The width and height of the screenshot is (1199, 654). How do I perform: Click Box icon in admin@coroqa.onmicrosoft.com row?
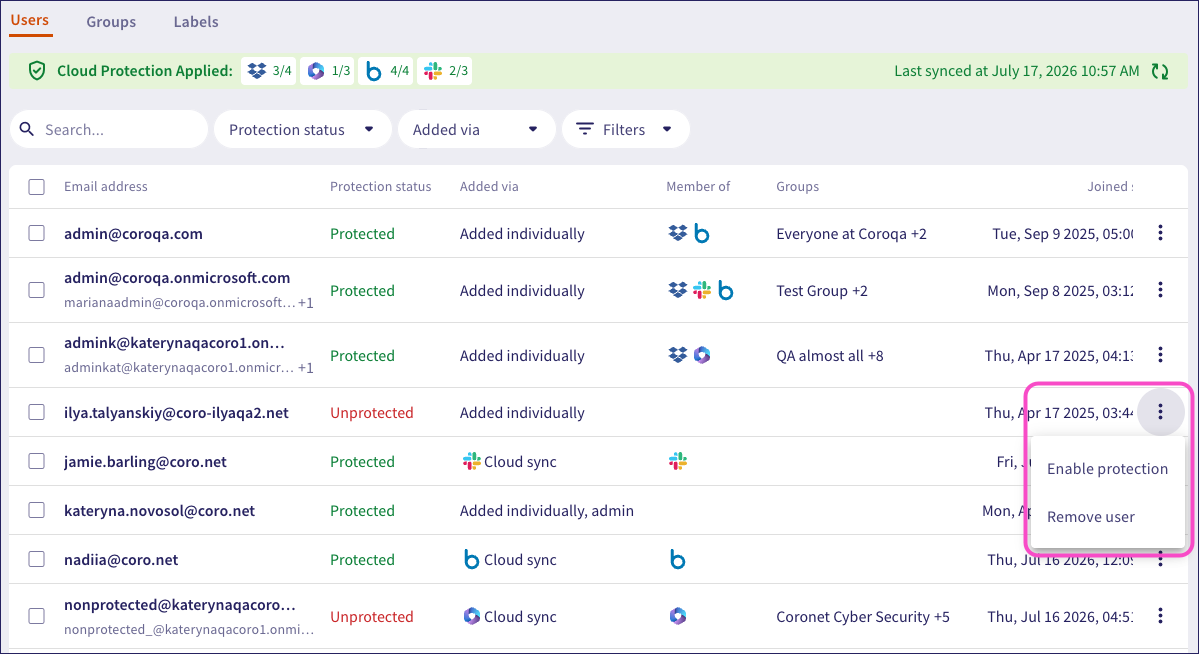pos(726,291)
